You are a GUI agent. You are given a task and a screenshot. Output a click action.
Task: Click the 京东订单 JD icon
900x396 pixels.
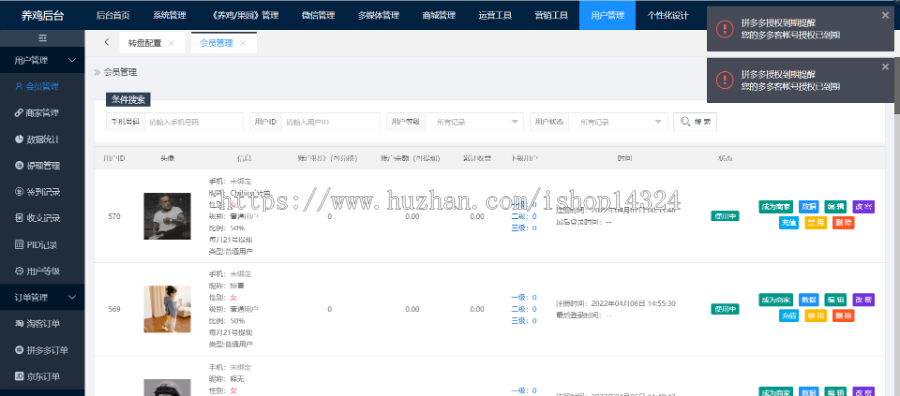point(19,376)
